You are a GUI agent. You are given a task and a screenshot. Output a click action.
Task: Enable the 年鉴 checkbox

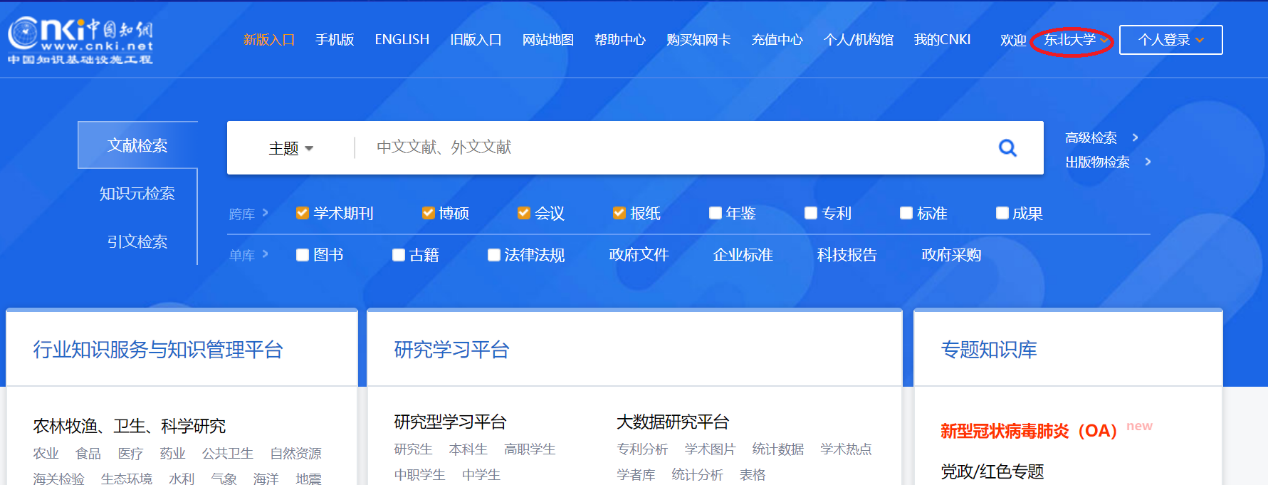pos(715,213)
